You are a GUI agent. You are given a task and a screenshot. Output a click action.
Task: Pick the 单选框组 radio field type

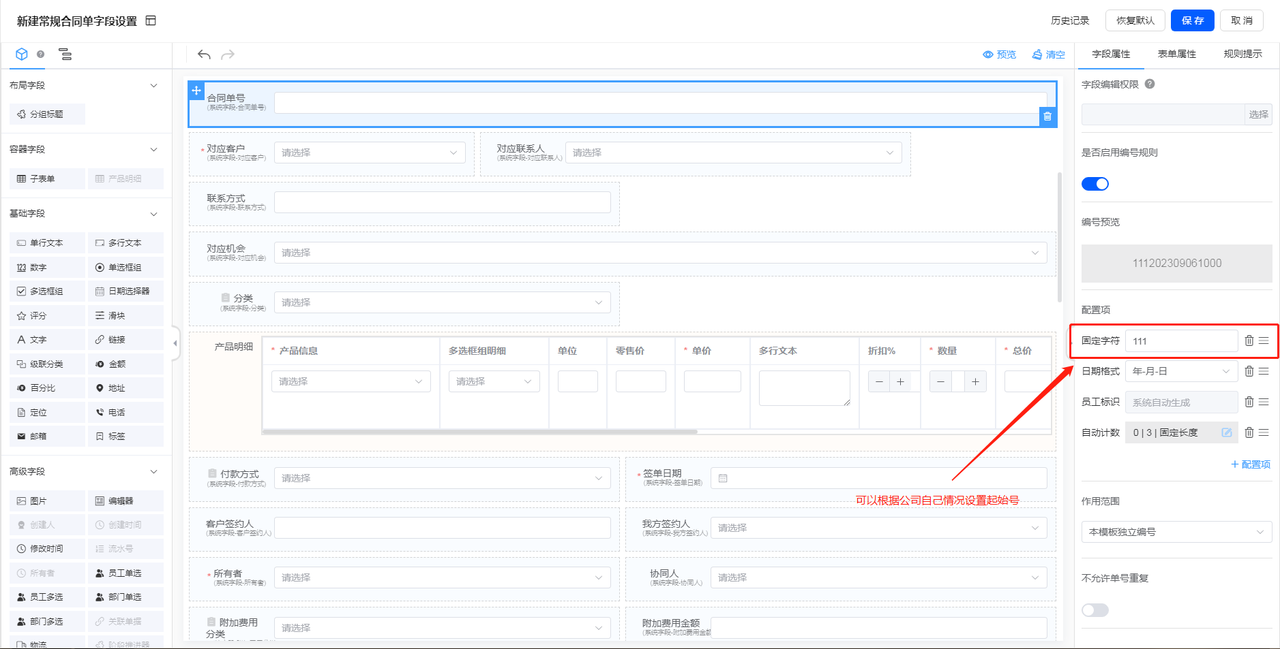[x=126, y=267]
